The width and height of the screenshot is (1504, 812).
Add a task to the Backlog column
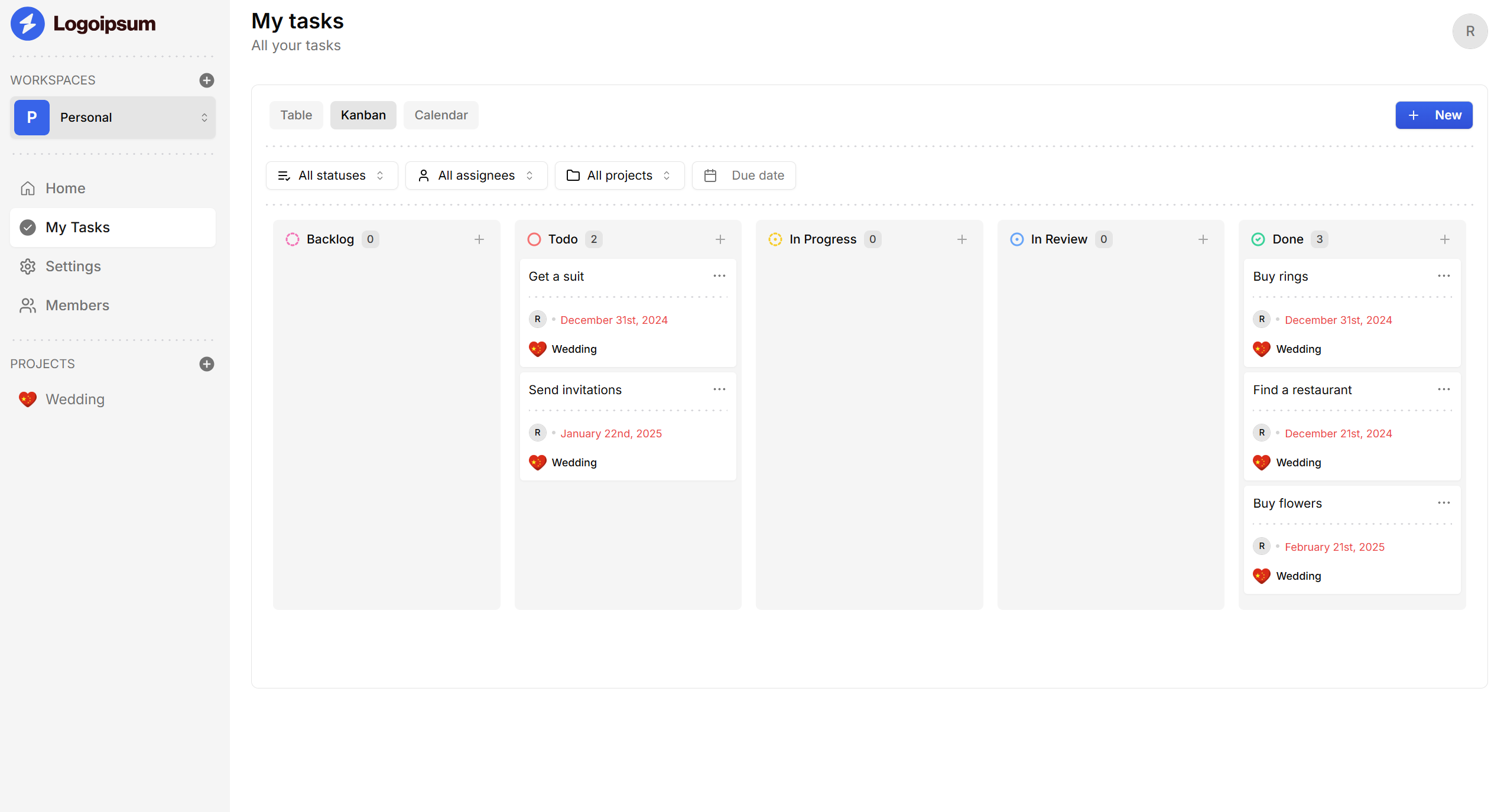pos(479,239)
